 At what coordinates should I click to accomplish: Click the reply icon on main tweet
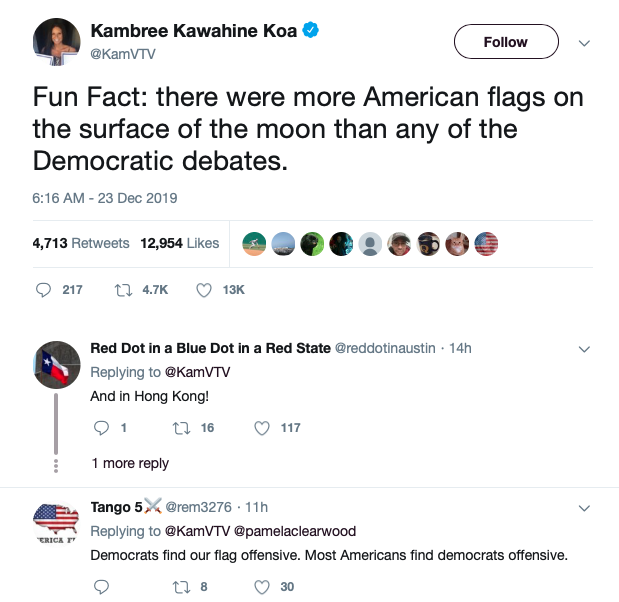(x=44, y=290)
